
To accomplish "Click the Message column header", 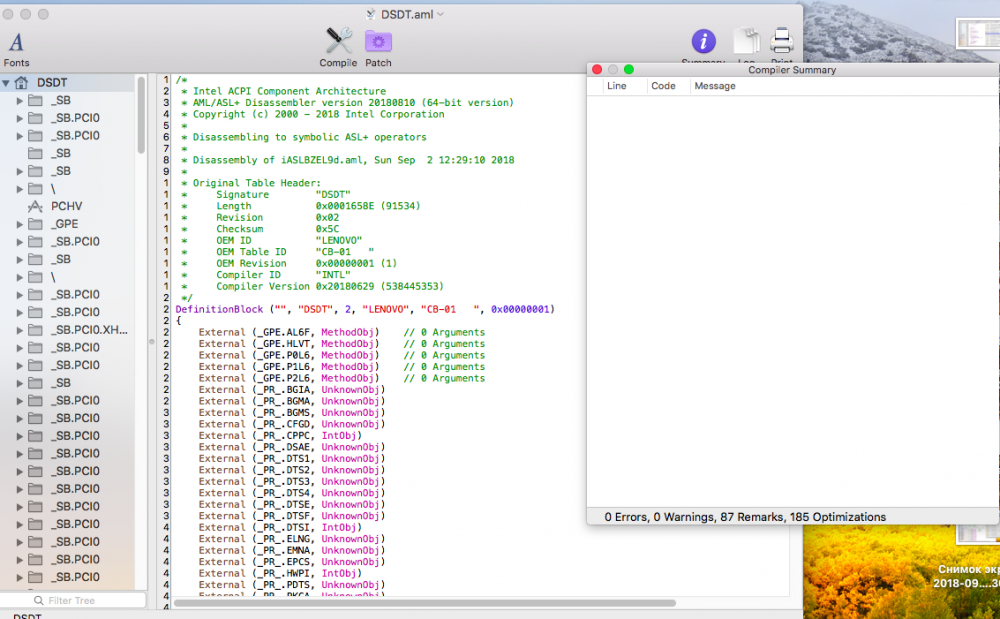I will point(715,86).
